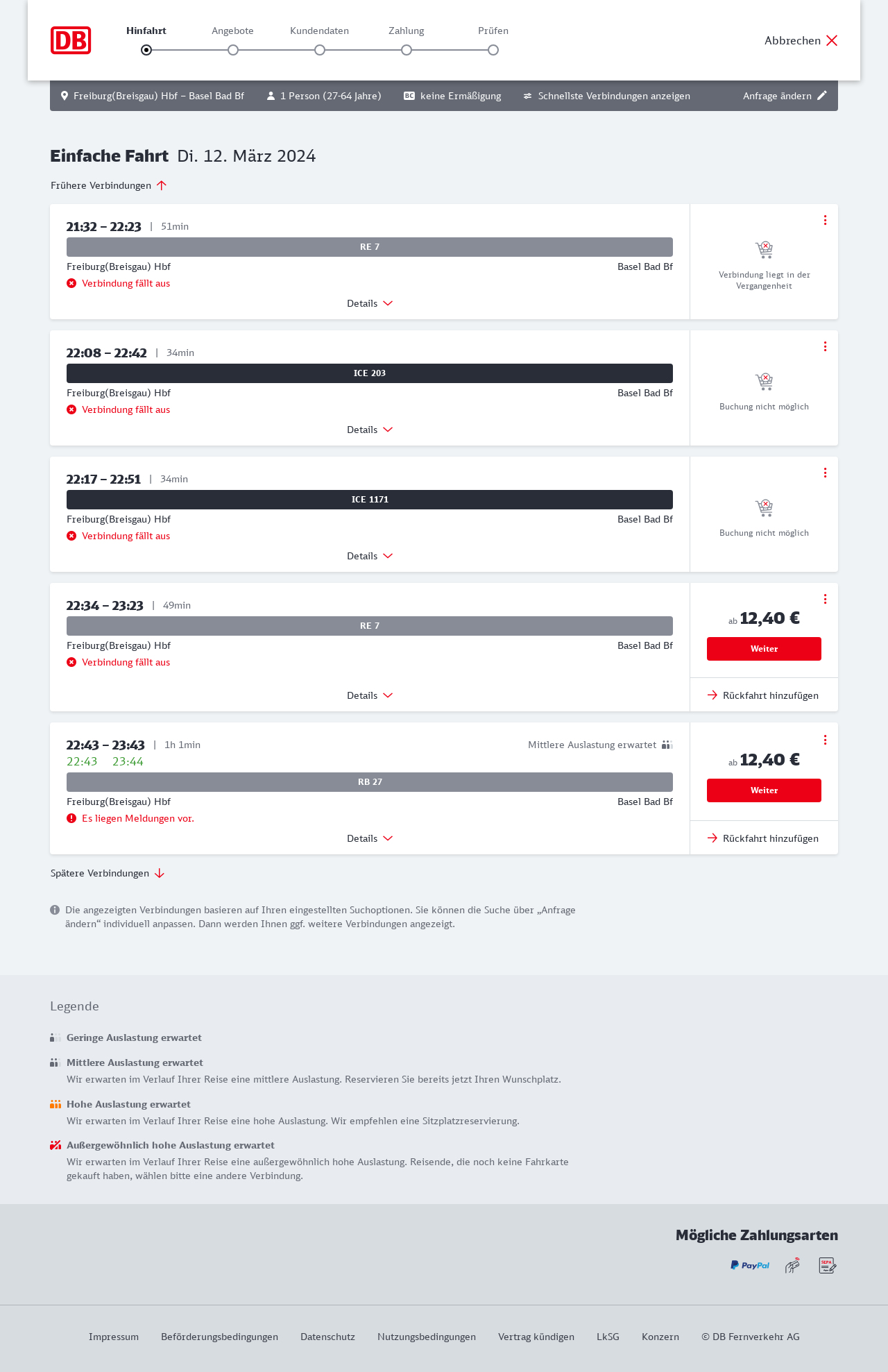This screenshot has height=1372, width=888.
Task: Click the DB logo
Action: pyautogui.click(x=71, y=40)
